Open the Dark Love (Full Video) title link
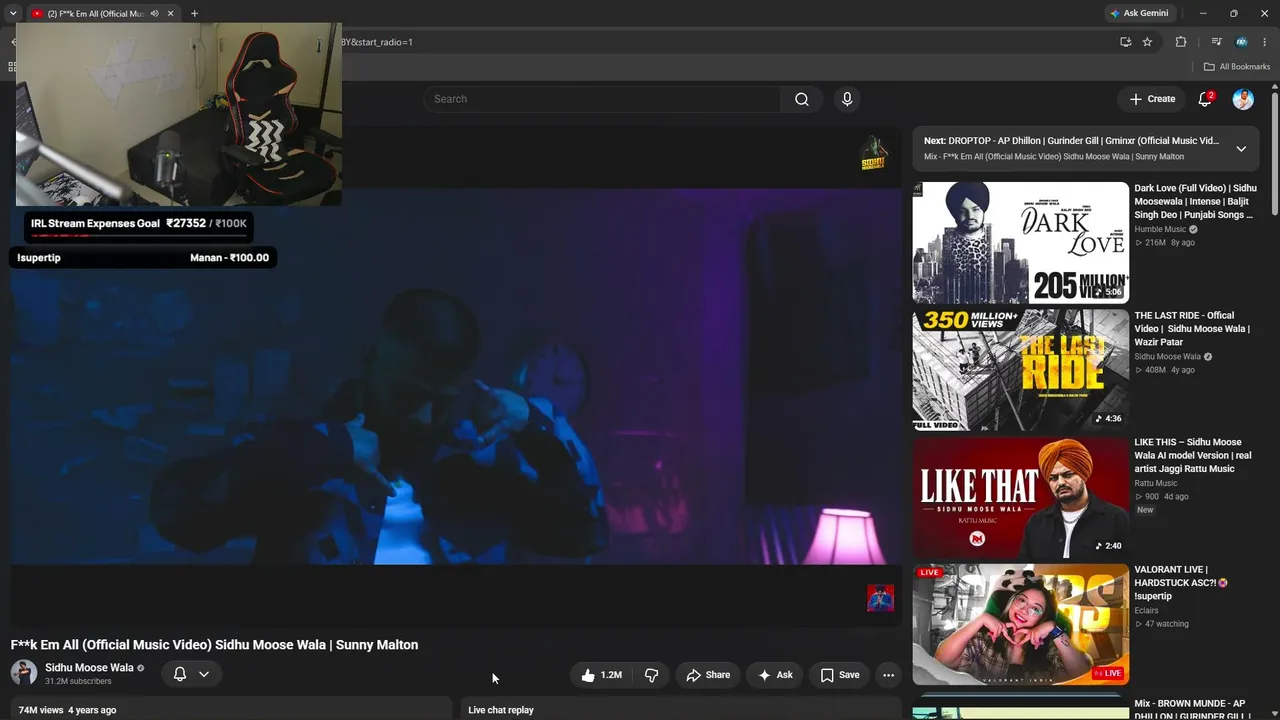Viewport: 1280px width, 720px height. pos(1196,201)
